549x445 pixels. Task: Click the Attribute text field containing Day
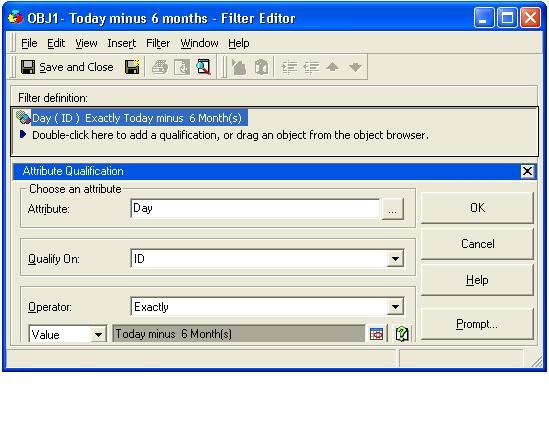[x=255, y=208]
